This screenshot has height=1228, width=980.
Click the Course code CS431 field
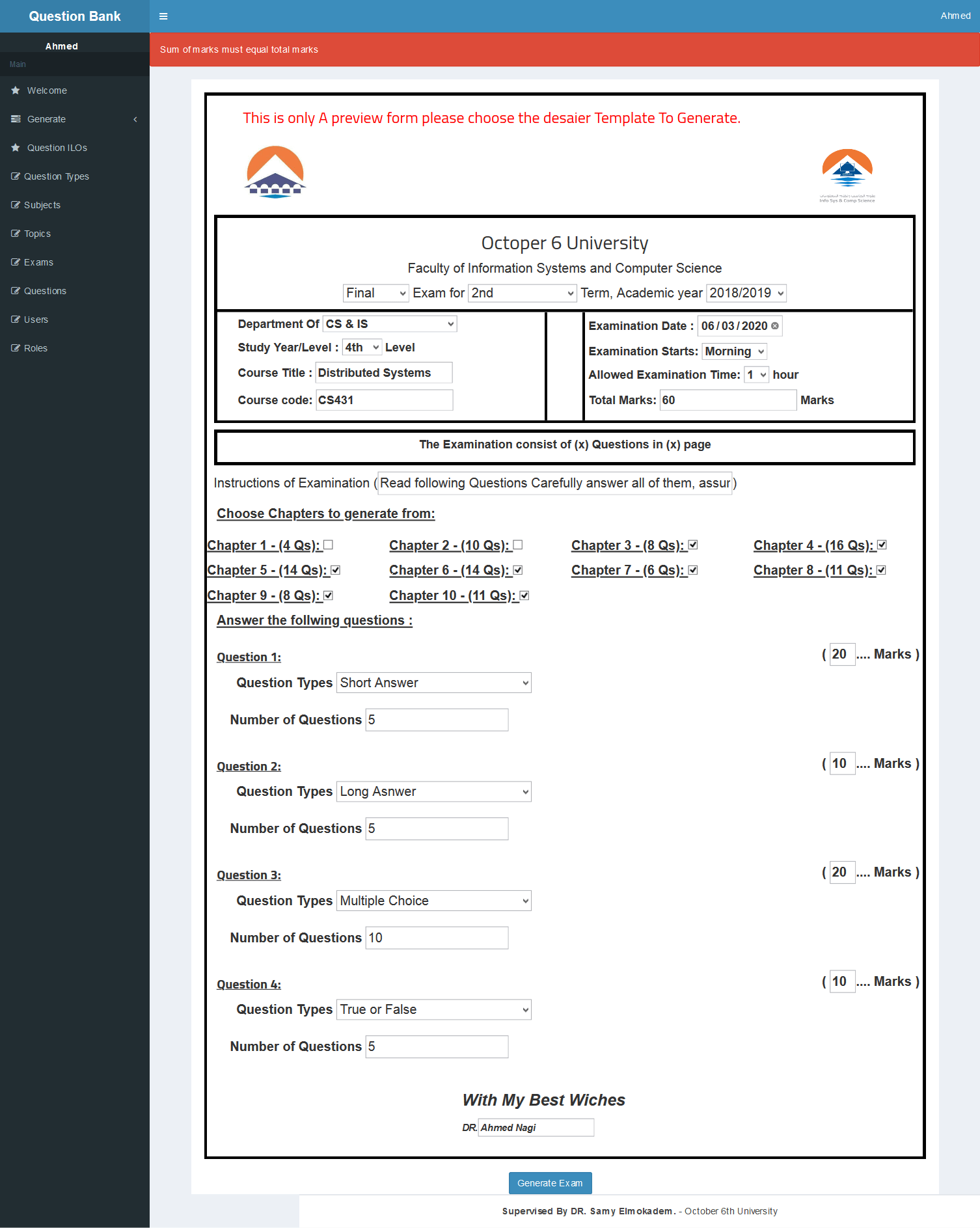tap(384, 400)
